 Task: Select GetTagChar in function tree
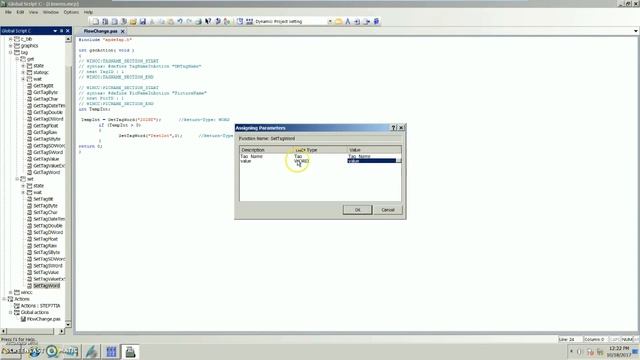coord(46,99)
